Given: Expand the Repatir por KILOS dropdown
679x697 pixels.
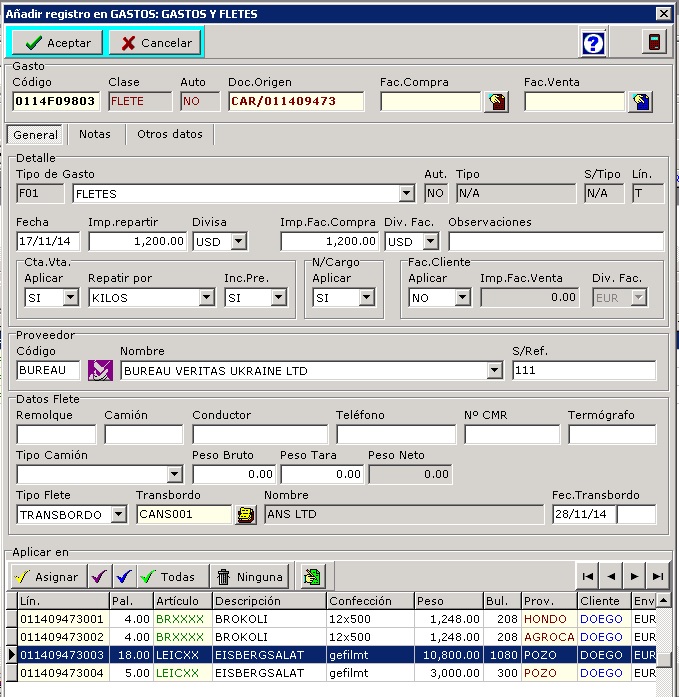Looking at the screenshot, I should [206, 298].
